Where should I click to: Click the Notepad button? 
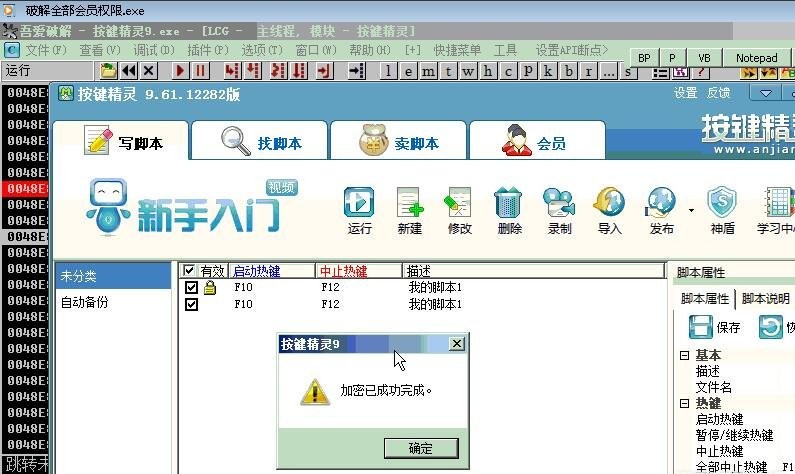coord(756,58)
